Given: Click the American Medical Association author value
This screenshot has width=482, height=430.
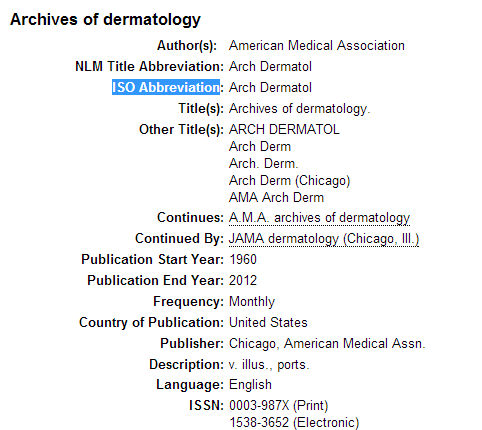Looking at the screenshot, I should click(x=317, y=46).
